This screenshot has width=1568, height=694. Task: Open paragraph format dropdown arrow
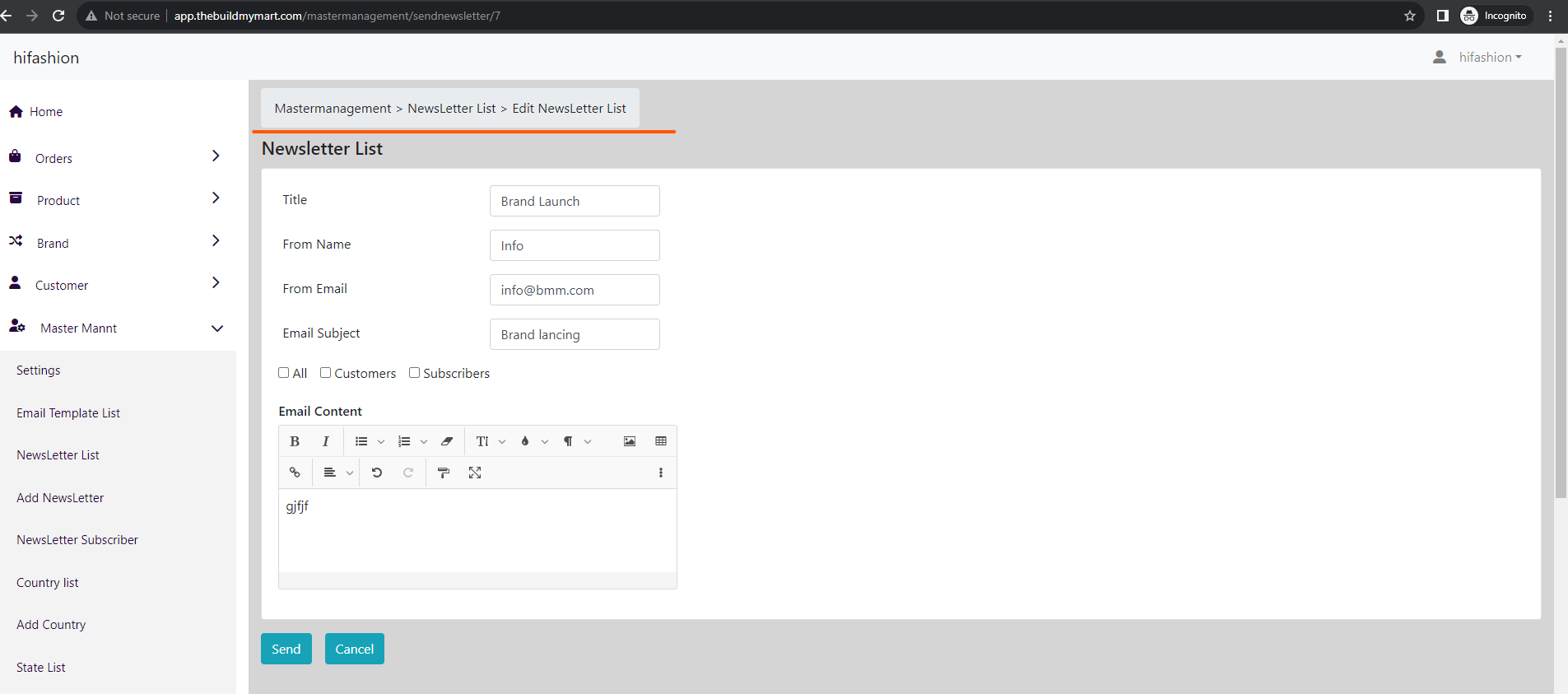(588, 442)
